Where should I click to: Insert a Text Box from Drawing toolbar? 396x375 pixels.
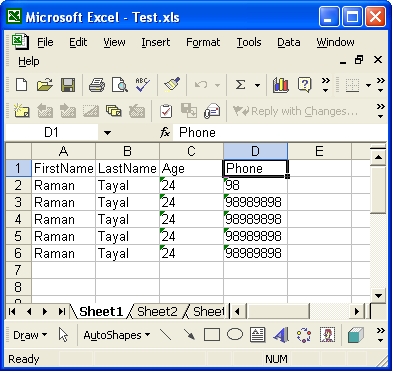pos(257,335)
